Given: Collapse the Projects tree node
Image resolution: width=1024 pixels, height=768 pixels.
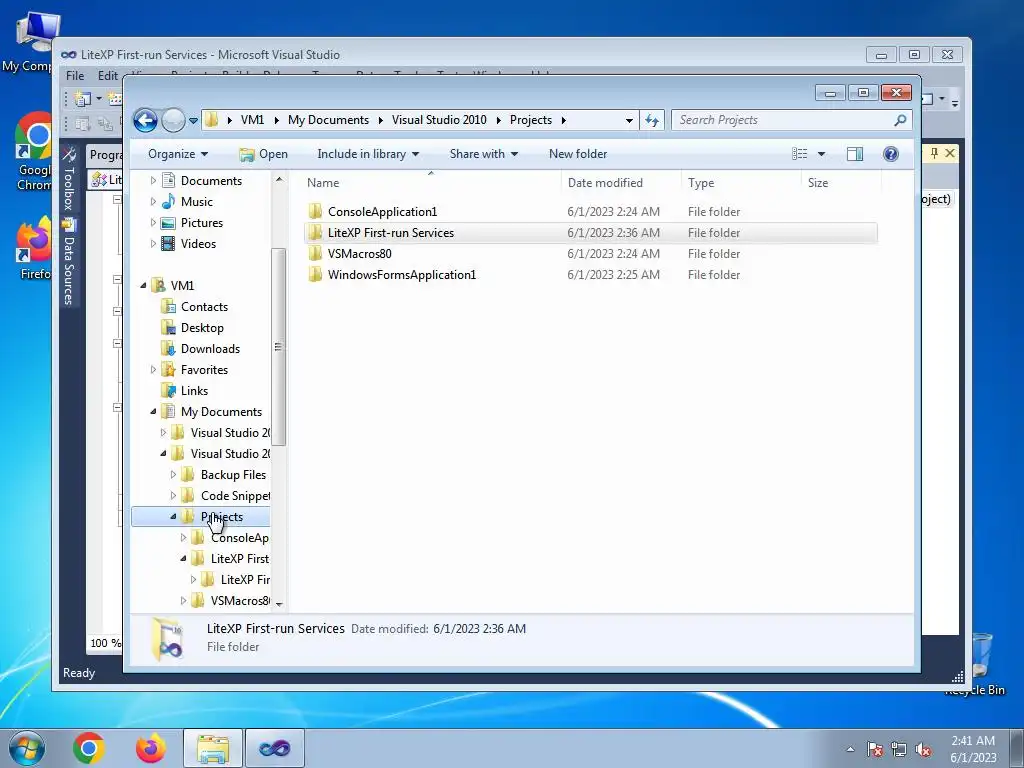Looking at the screenshot, I should pyautogui.click(x=174, y=517).
